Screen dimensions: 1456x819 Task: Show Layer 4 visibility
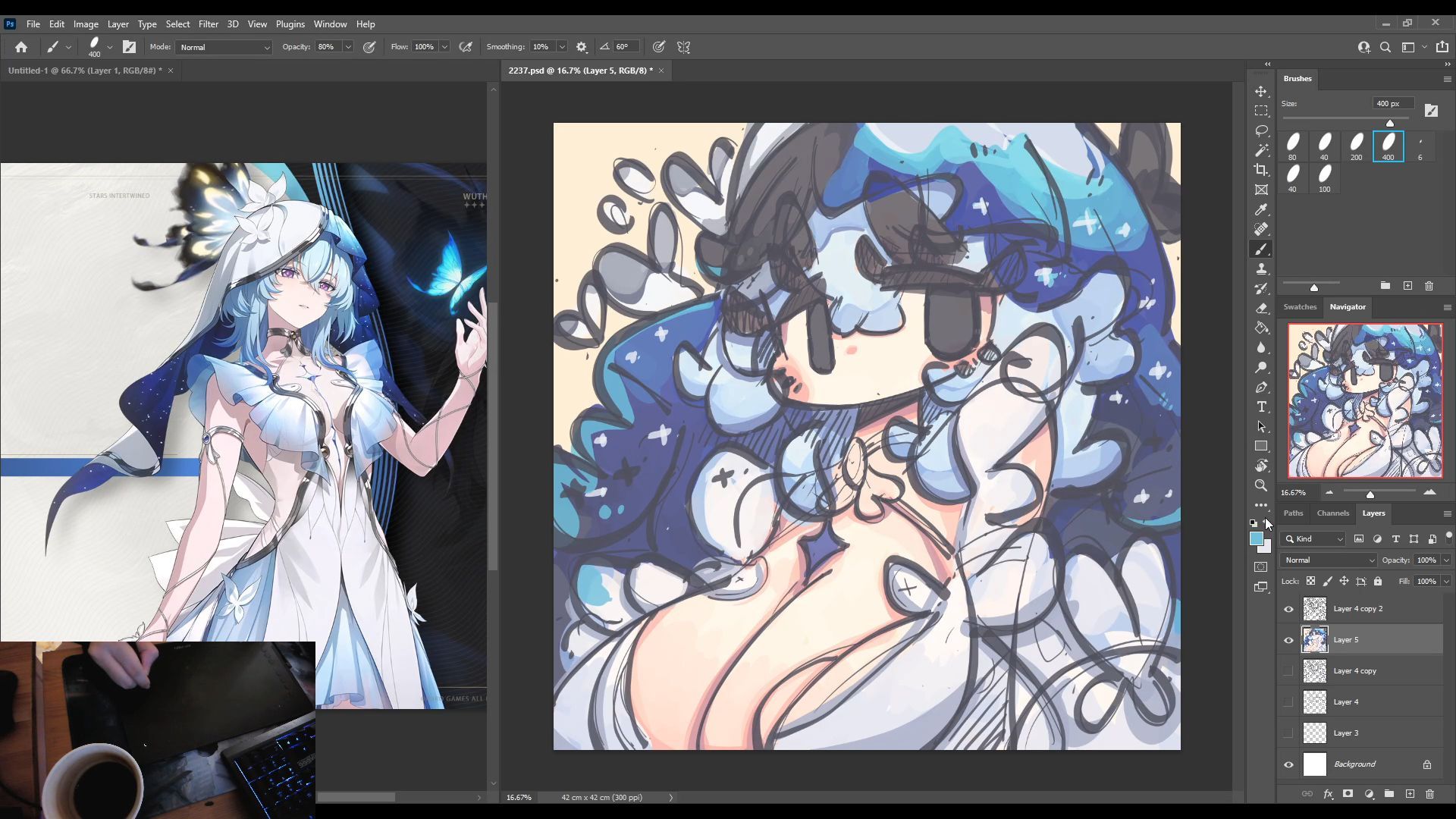[1288, 702]
